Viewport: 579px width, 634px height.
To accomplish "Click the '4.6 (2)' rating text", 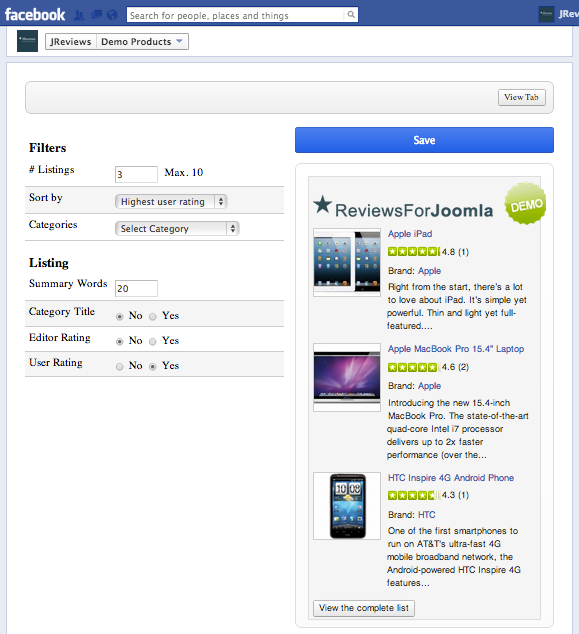I will click(455, 367).
